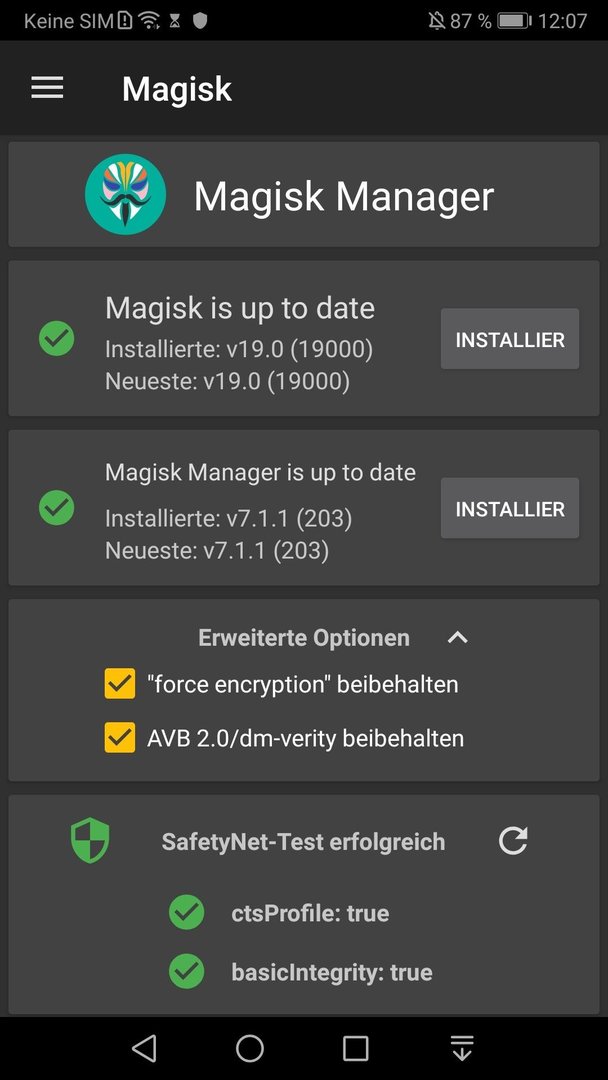This screenshot has height=1080, width=608.
Task: Tap the battery indicator in status bar
Action: (514, 21)
